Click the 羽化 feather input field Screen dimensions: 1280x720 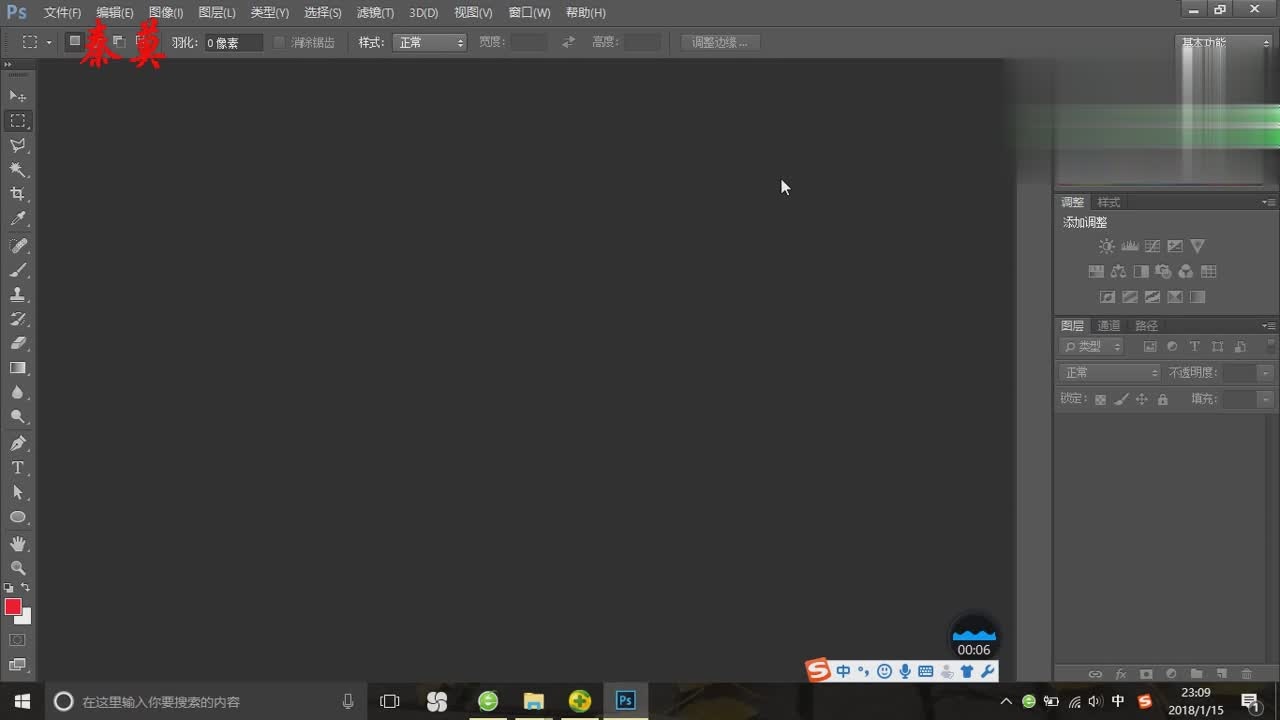tap(234, 43)
